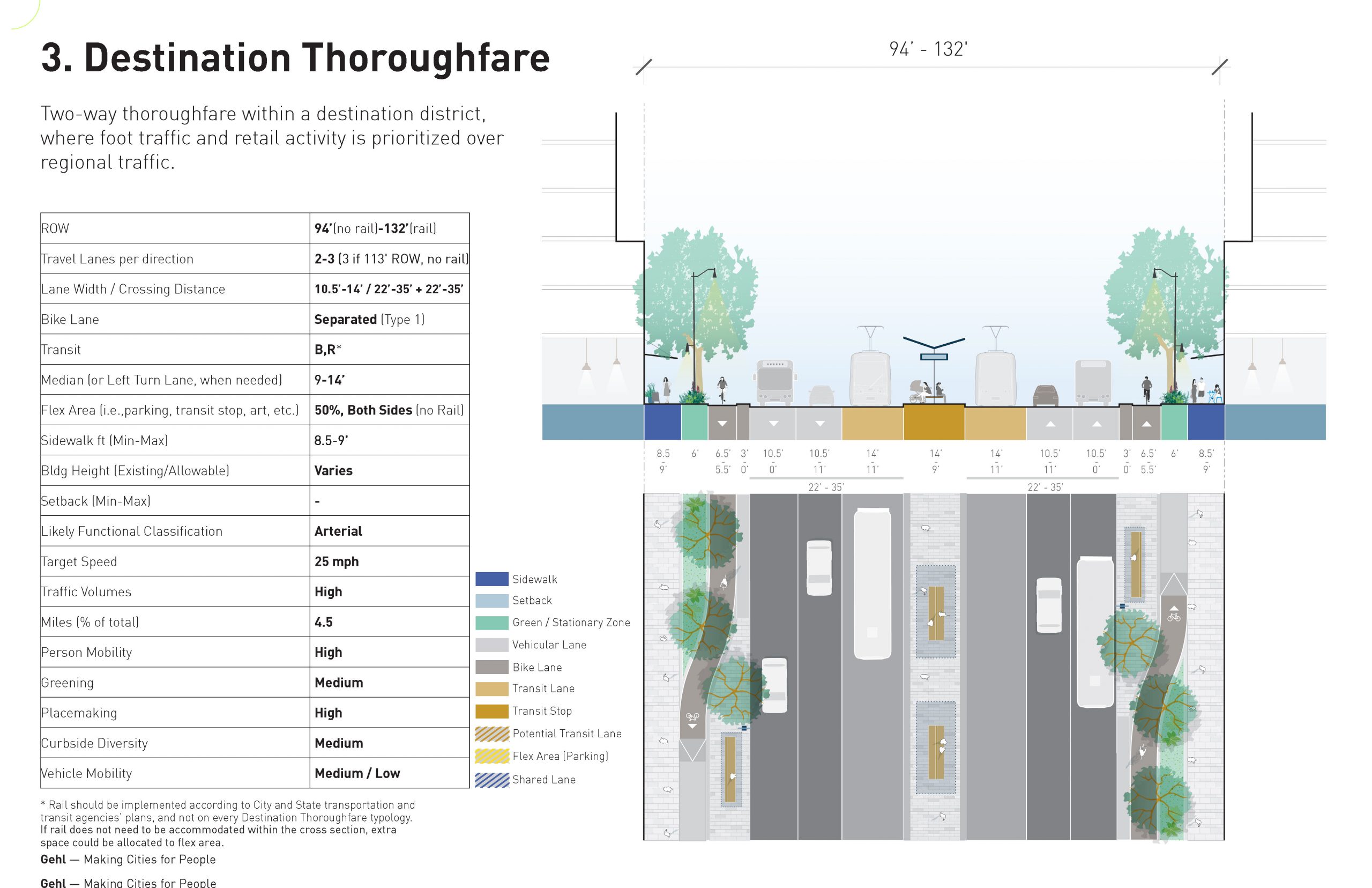
Task: Click the Transit value 'B,R*'
Action: pyautogui.click(x=328, y=350)
